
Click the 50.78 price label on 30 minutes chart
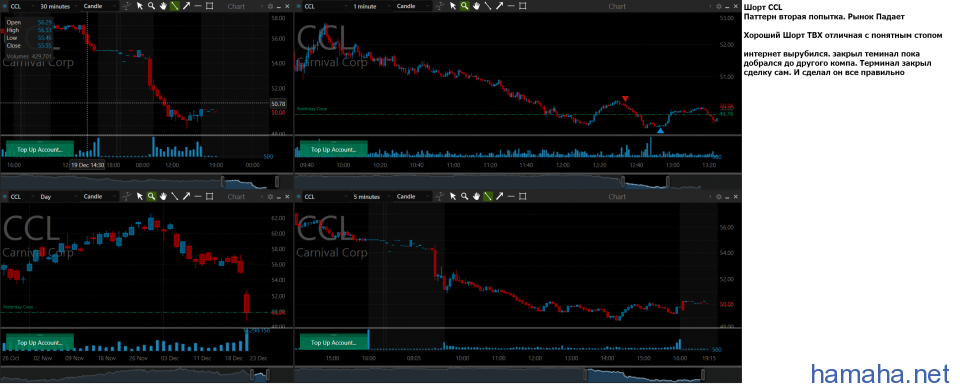(x=279, y=103)
